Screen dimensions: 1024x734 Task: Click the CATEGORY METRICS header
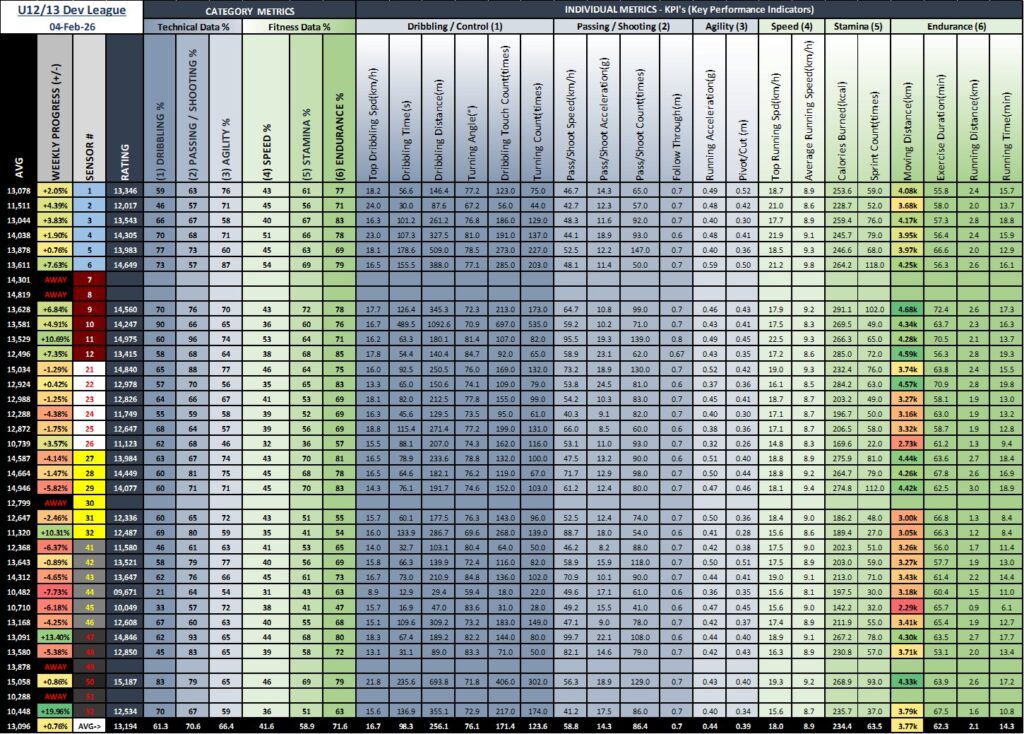249,9
